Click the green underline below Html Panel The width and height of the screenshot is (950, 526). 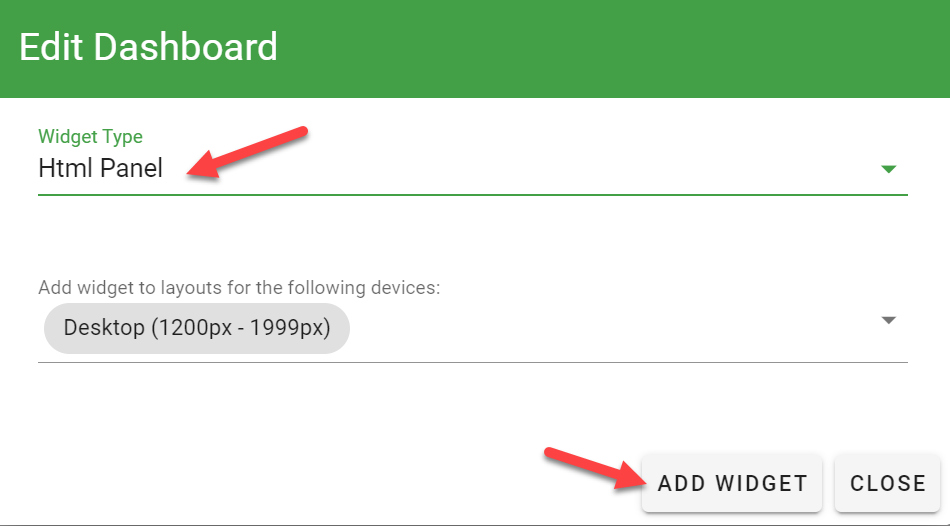pos(472,194)
